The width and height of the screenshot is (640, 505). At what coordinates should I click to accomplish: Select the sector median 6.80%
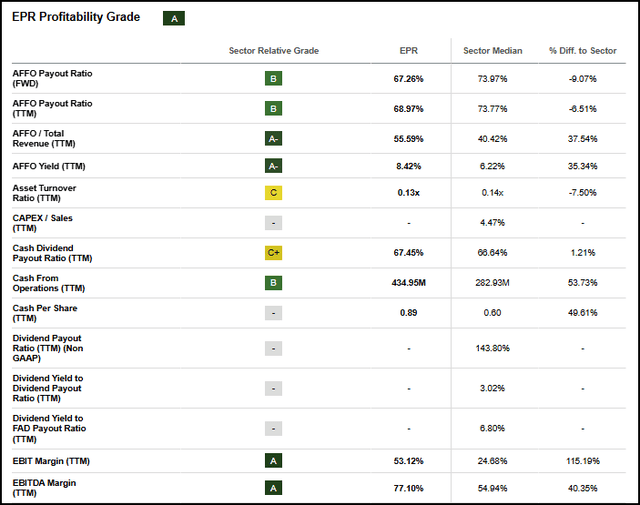pyautogui.click(x=493, y=428)
